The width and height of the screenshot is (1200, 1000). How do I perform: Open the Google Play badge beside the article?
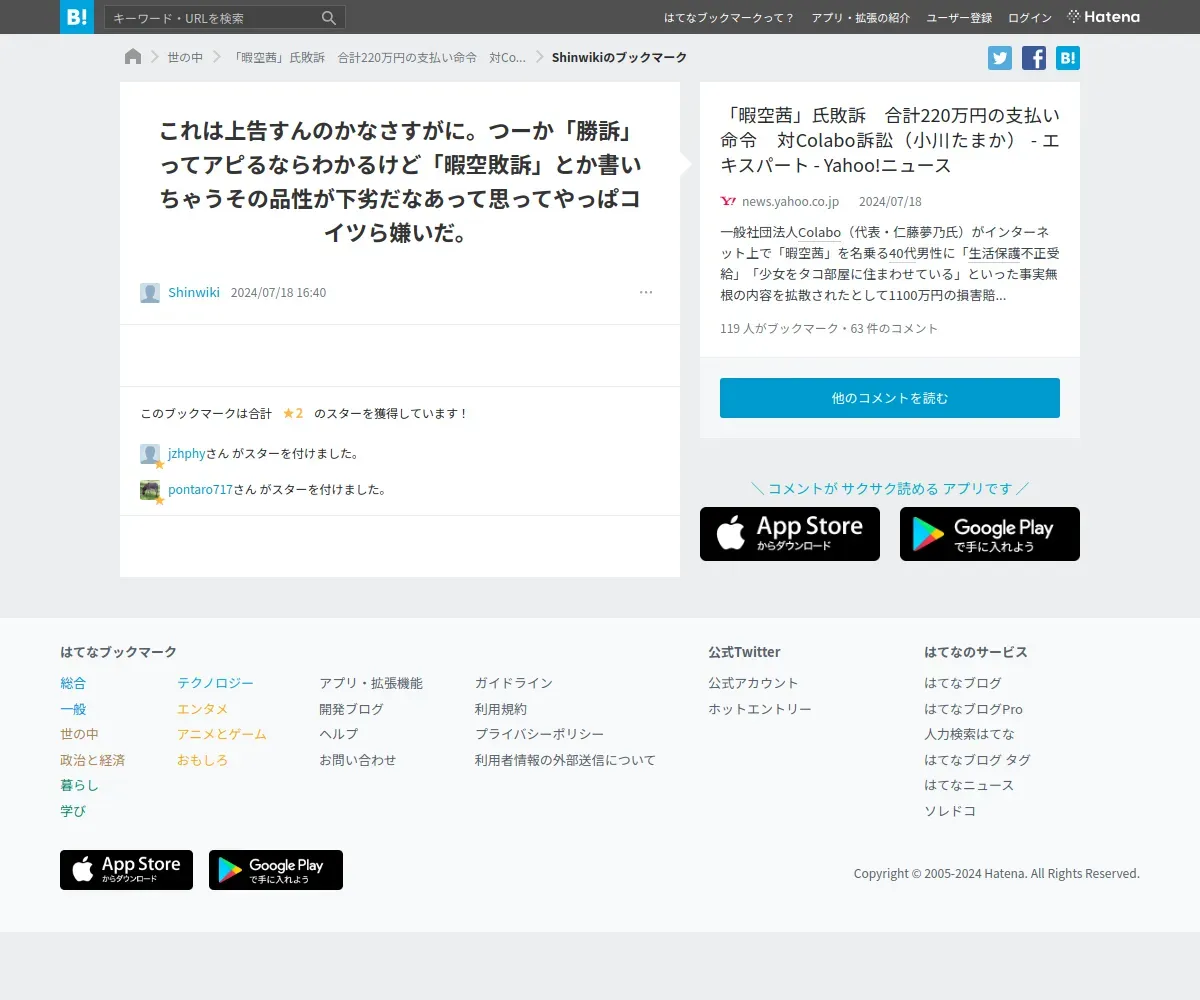coord(990,534)
